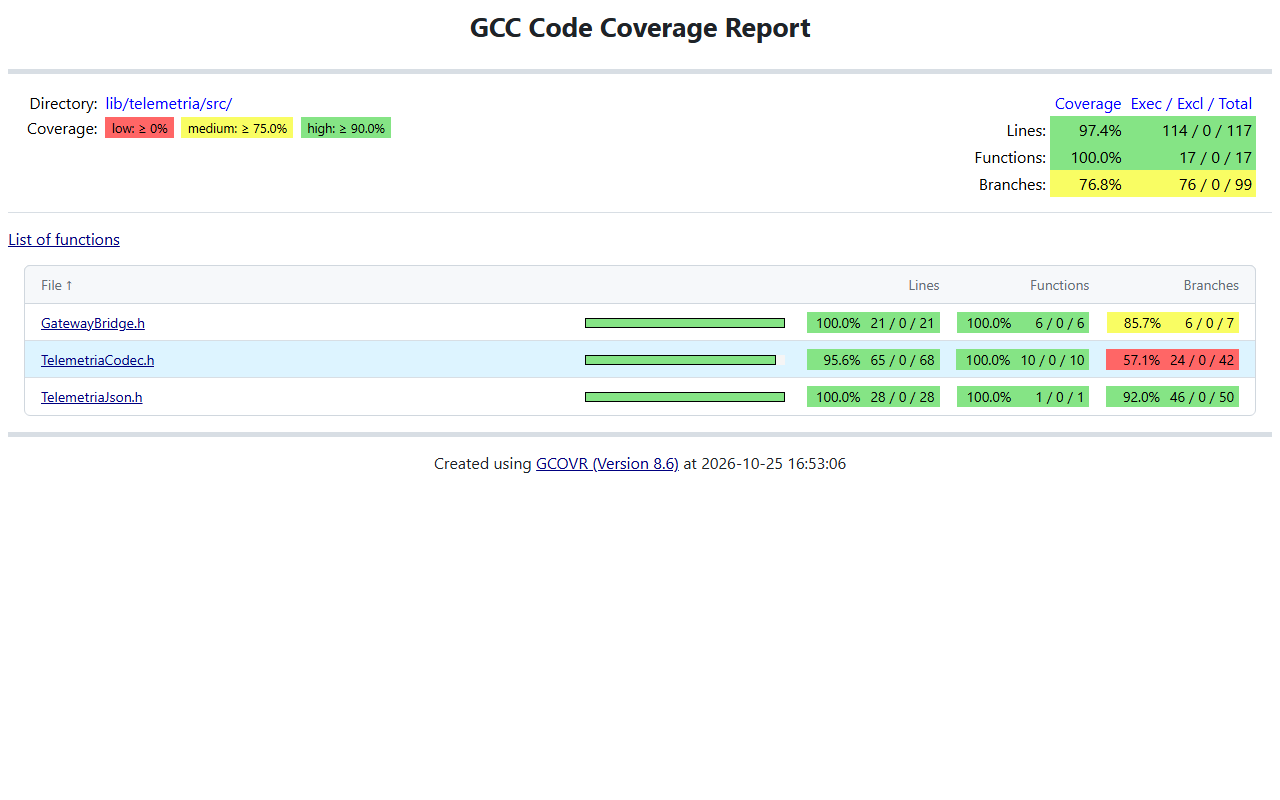Open the List of functions link
The height and width of the screenshot is (800, 1280).
tap(64, 240)
